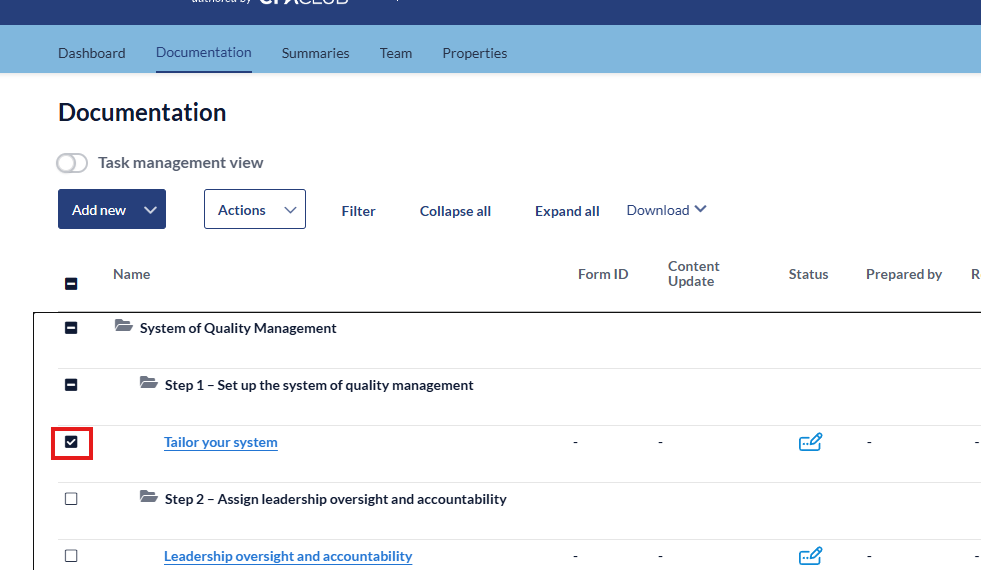Viewport: 981px width, 570px height.
Task: Toggle the select-all checkbox in header
Action: (71, 283)
